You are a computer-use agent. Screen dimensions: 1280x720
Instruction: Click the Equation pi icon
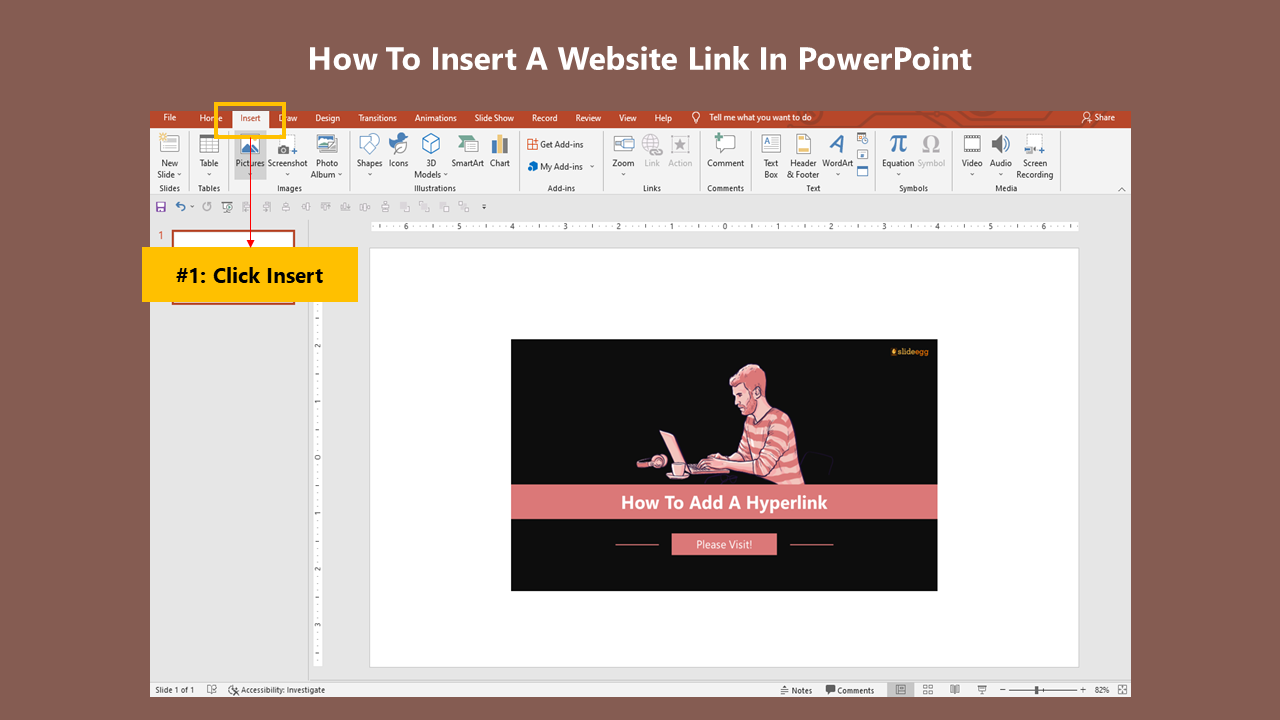898,144
